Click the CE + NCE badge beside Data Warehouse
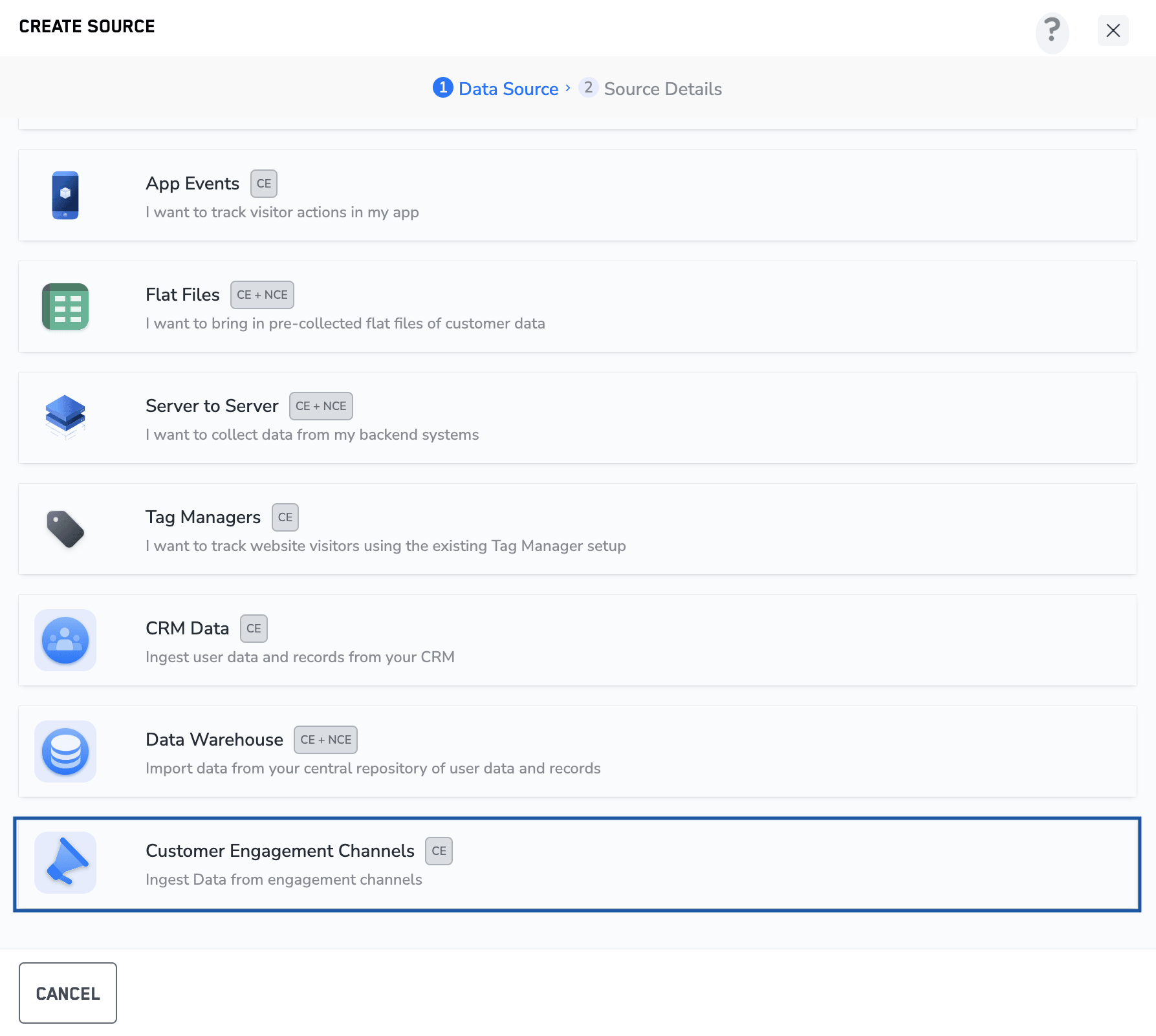1156x1036 pixels. (x=325, y=740)
